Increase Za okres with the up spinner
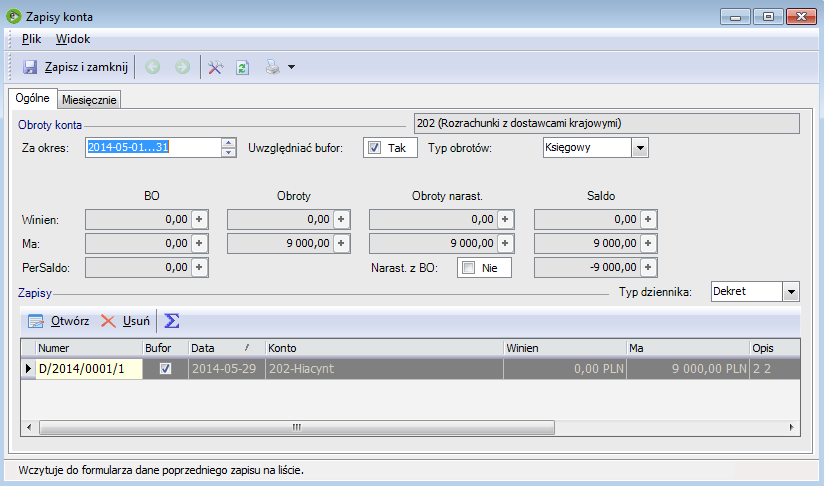Screen dimensions: 824x486 229,142
